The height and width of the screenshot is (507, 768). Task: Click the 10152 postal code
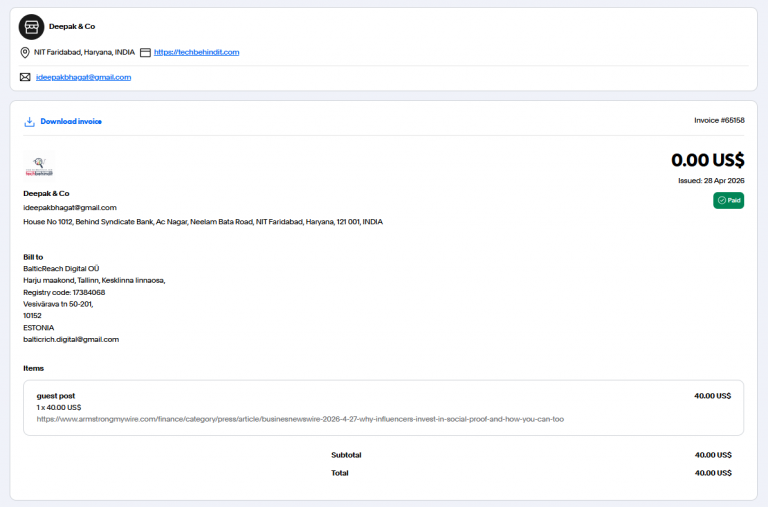(x=32, y=316)
